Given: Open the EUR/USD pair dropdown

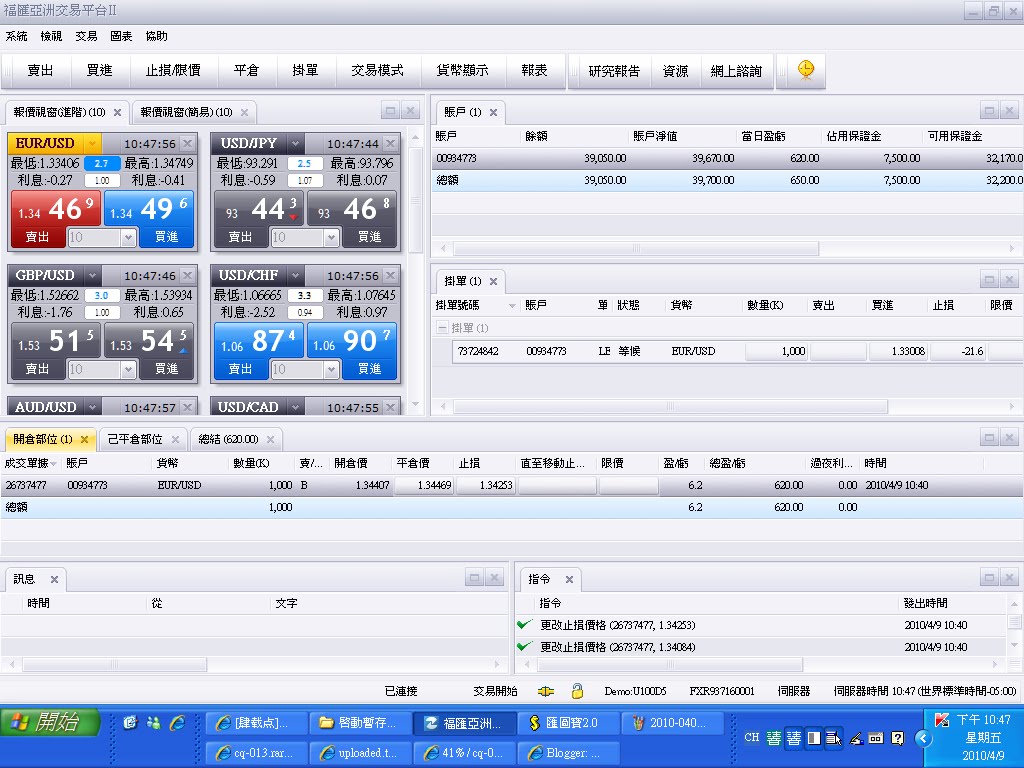Looking at the screenshot, I should (x=92, y=143).
